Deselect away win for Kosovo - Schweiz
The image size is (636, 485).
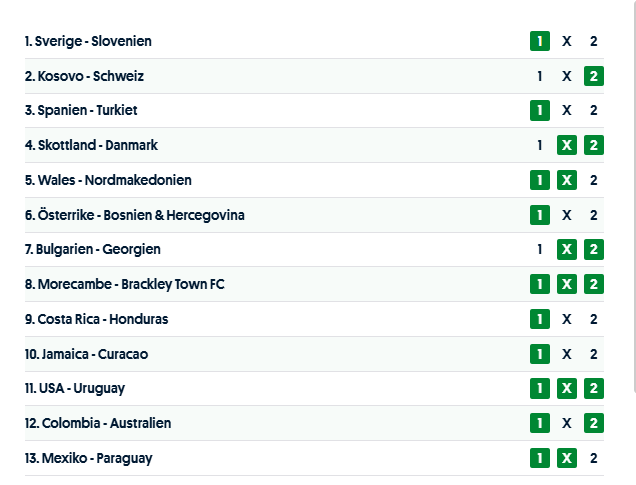[x=594, y=76]
